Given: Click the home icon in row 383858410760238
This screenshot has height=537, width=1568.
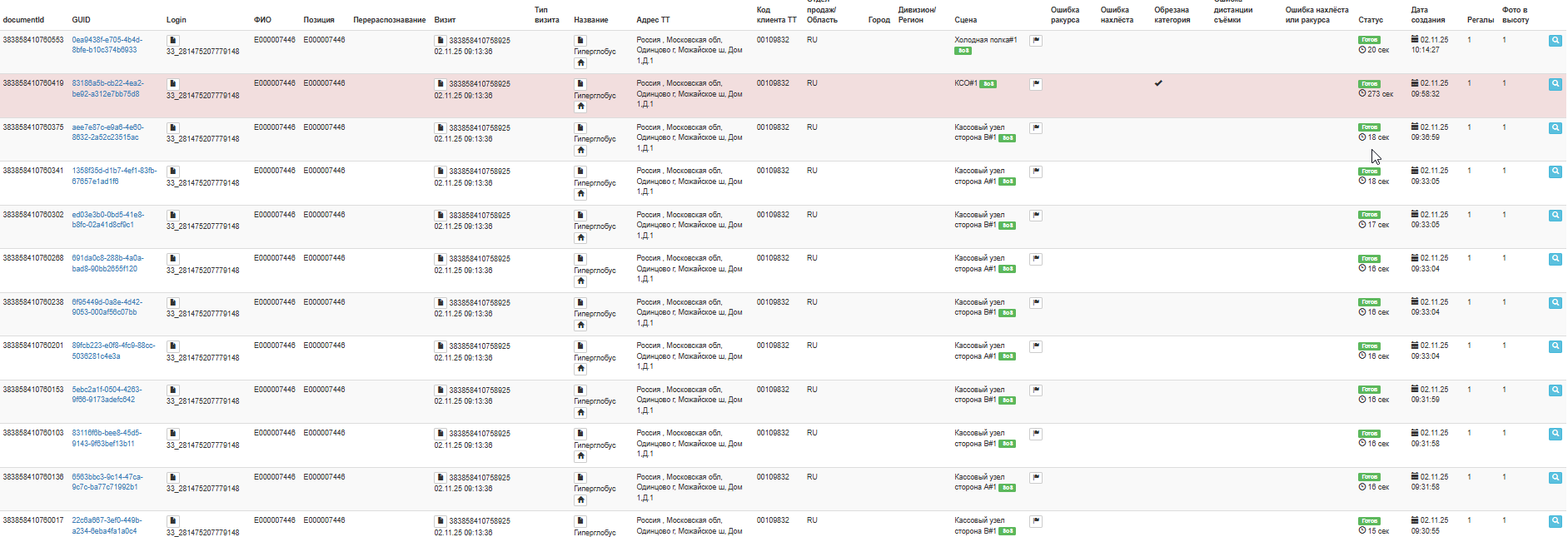Looking at the screenshot, I should (x=580, y=326).
